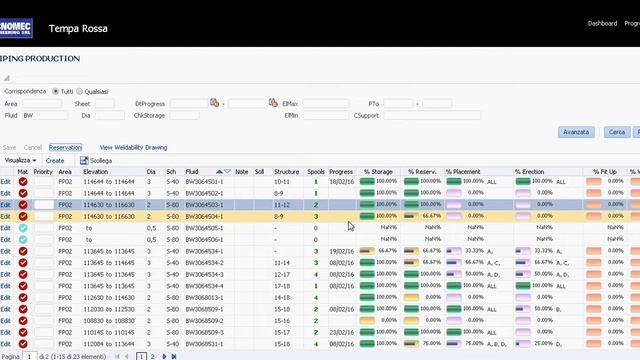This screenshot has width=640, height=360.
Task: Sort Fluid column descending arrow
Action: (227, 172)
